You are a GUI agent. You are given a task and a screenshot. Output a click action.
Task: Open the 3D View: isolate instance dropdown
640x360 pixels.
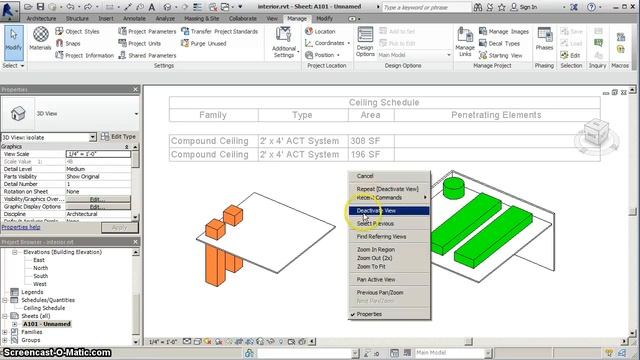click(93, 137)
